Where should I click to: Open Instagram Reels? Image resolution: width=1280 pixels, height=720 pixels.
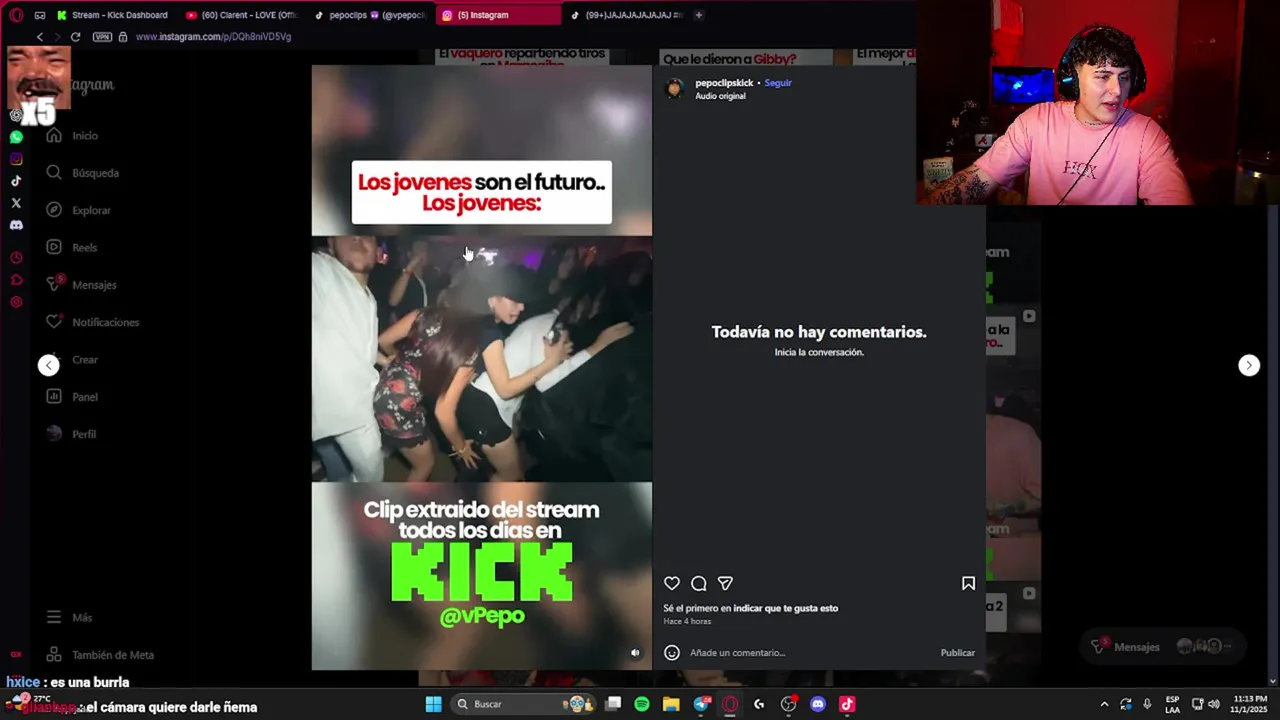71,247
